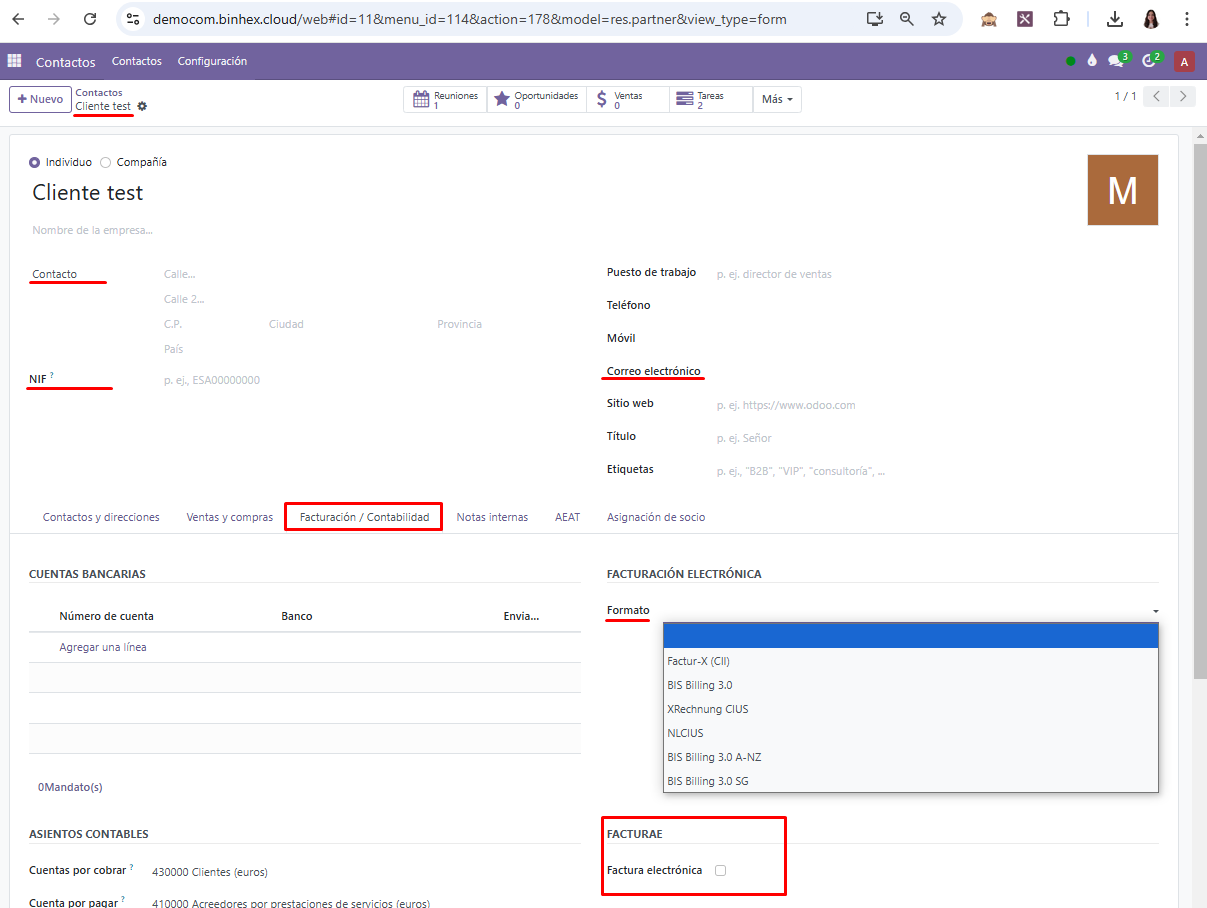This screenshot has height=908, width=1207.
Task: Switch to Asignación de socio tab
Action: coord(656,517)
